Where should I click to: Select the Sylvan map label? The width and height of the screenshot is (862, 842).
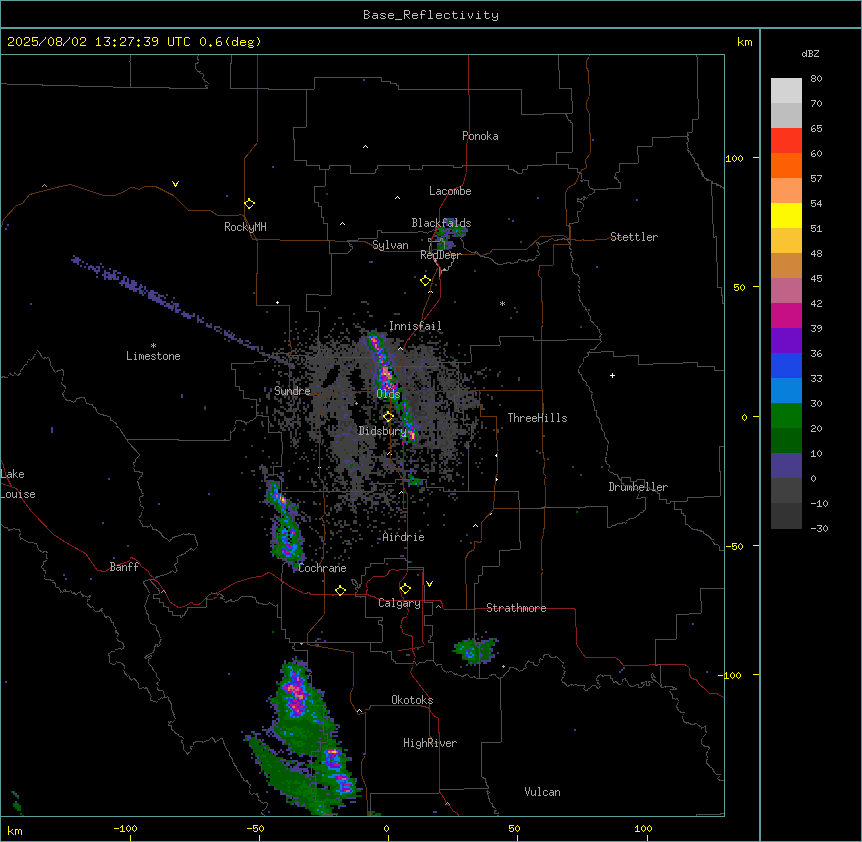390,245
